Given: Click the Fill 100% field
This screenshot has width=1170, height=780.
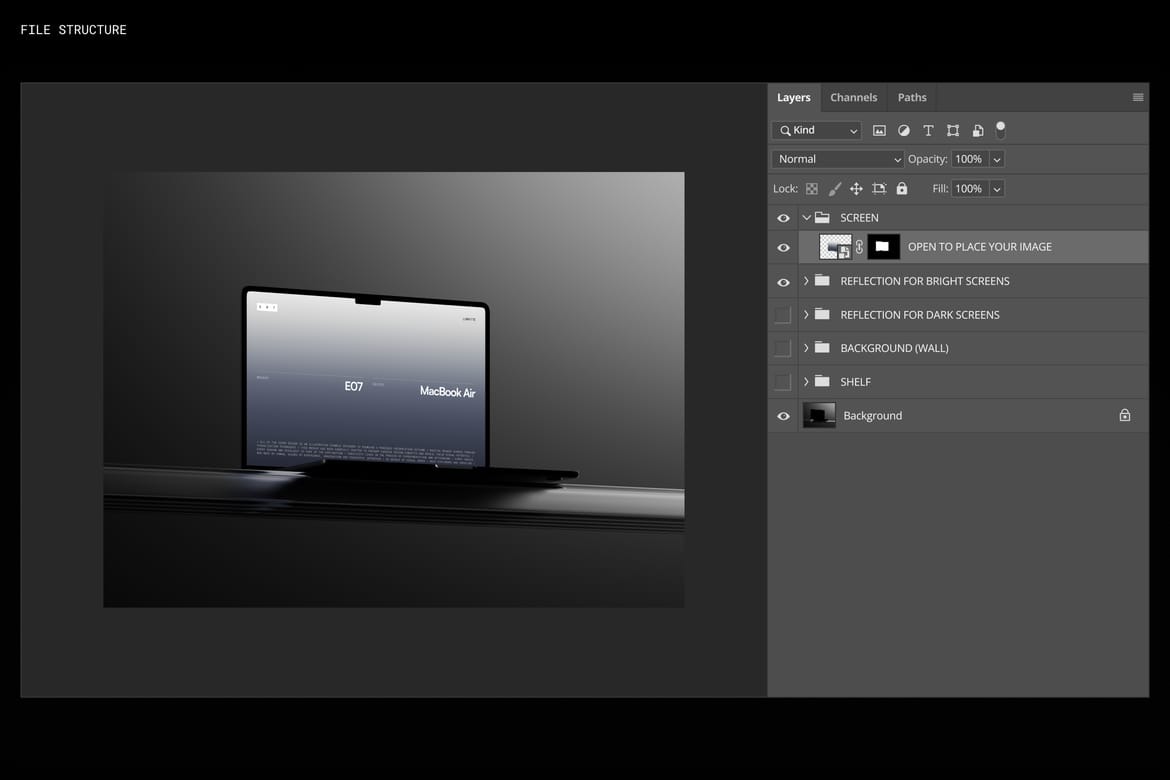Looking at the screenshot, I should tap(970, 189).
